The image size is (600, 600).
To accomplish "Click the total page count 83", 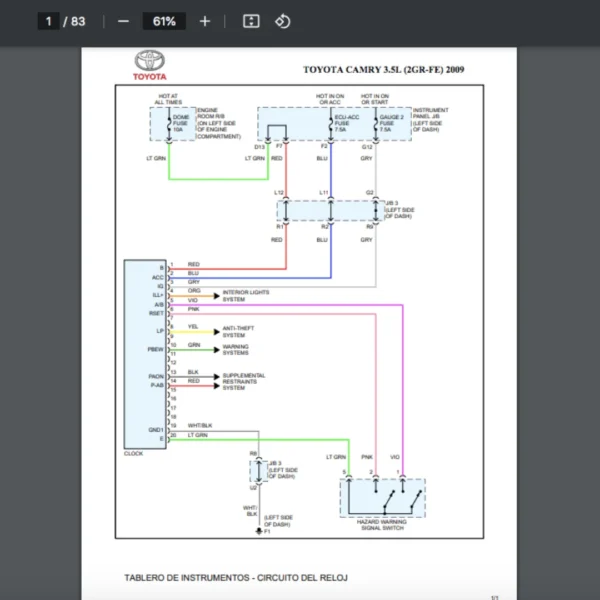I will click(78, 21).
